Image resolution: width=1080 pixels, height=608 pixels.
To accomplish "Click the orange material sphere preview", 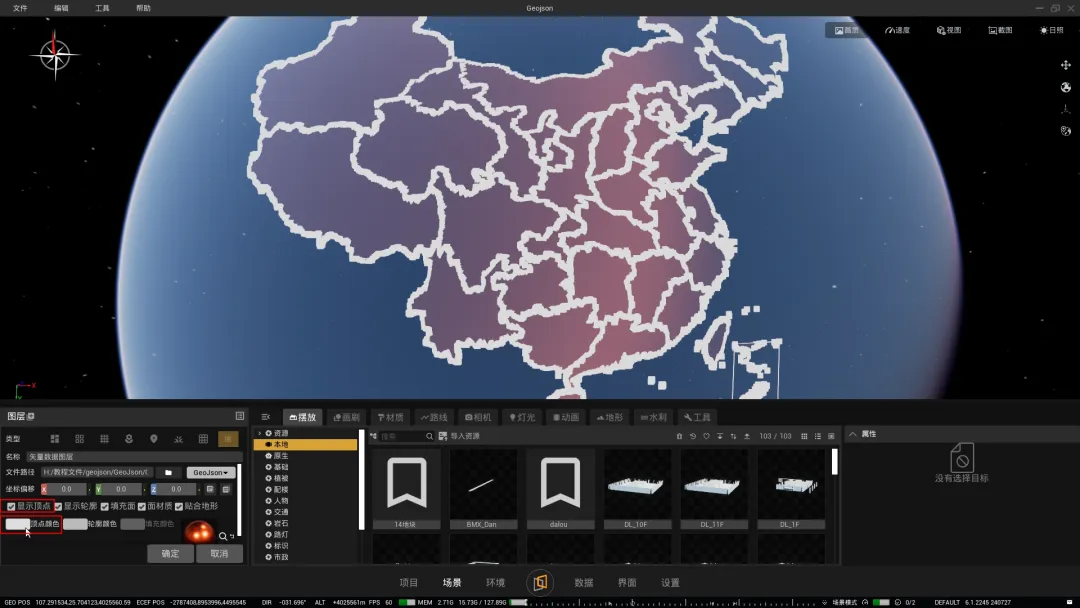I will pyautogui.click(x=200, y=532).
